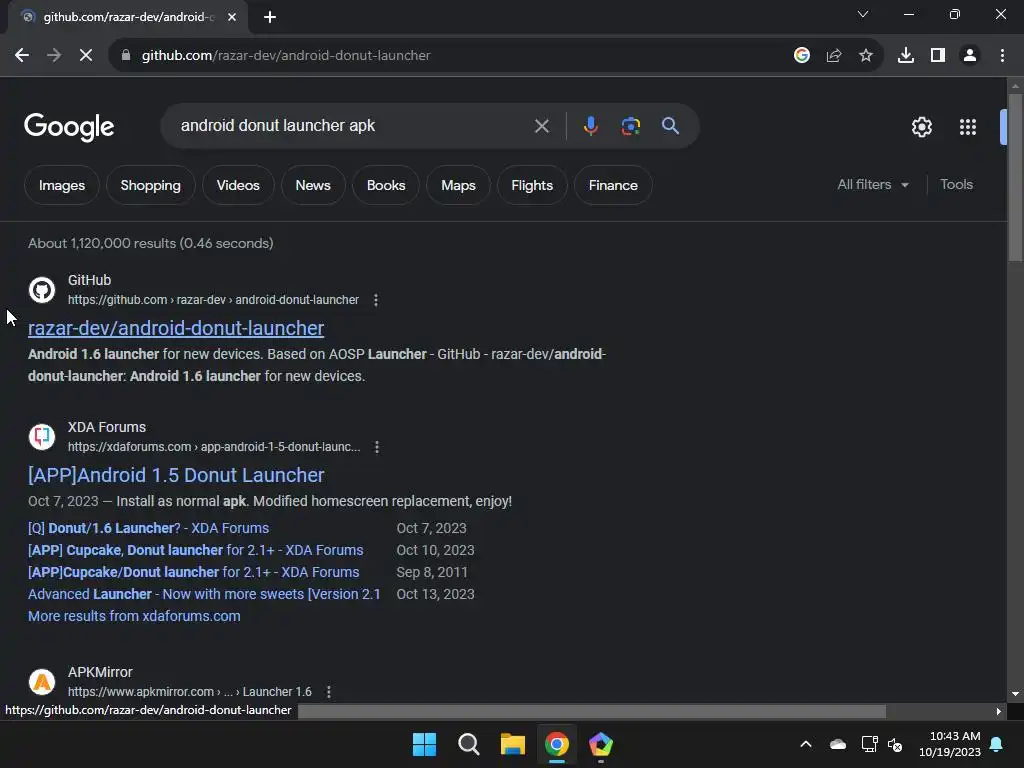Screen dimensions: 1024x768
Task: Open the notification bell
Action: tap(997, 744)
